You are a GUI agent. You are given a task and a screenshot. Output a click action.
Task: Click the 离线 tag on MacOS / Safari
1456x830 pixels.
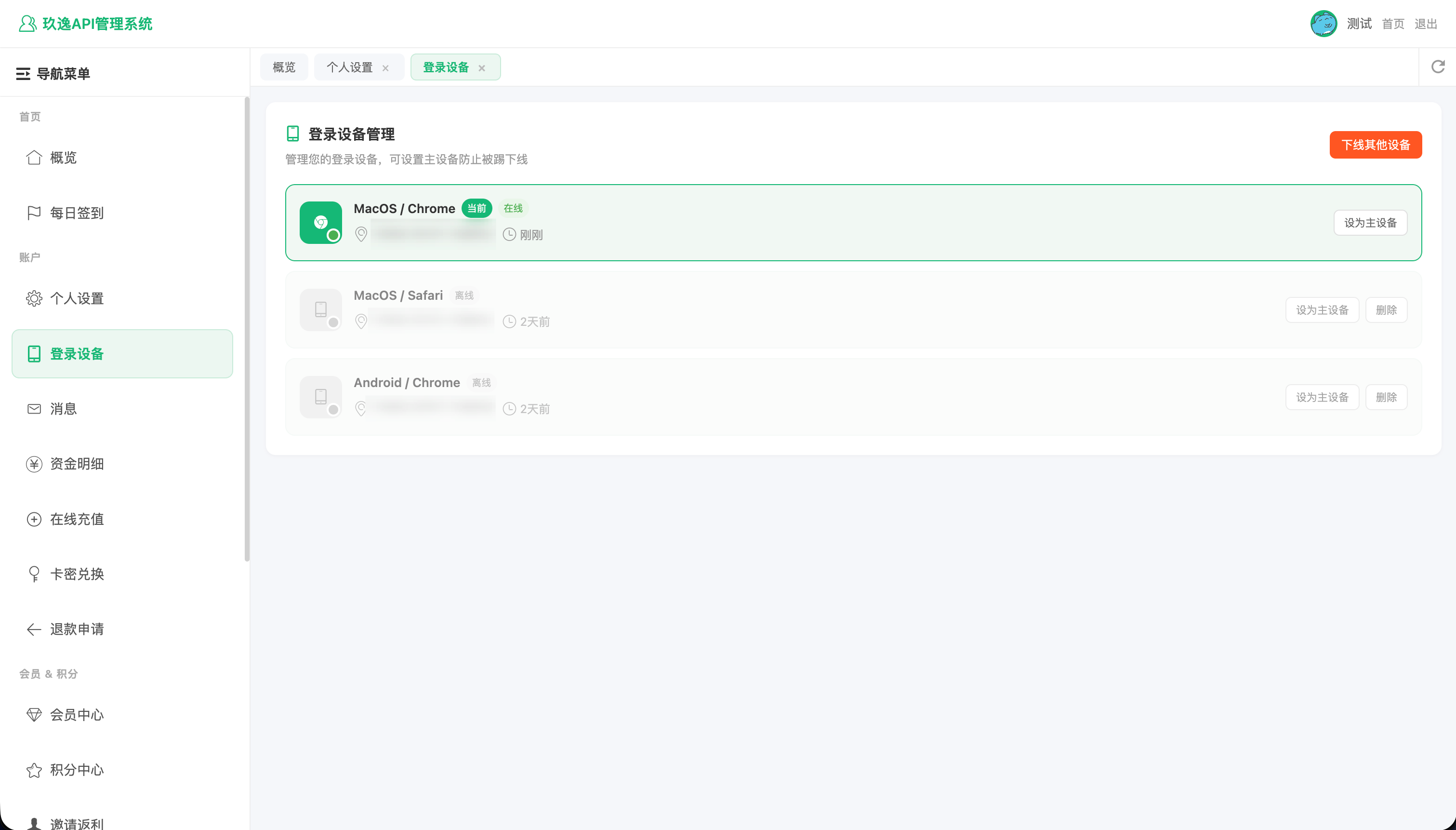tap(464, 295)
